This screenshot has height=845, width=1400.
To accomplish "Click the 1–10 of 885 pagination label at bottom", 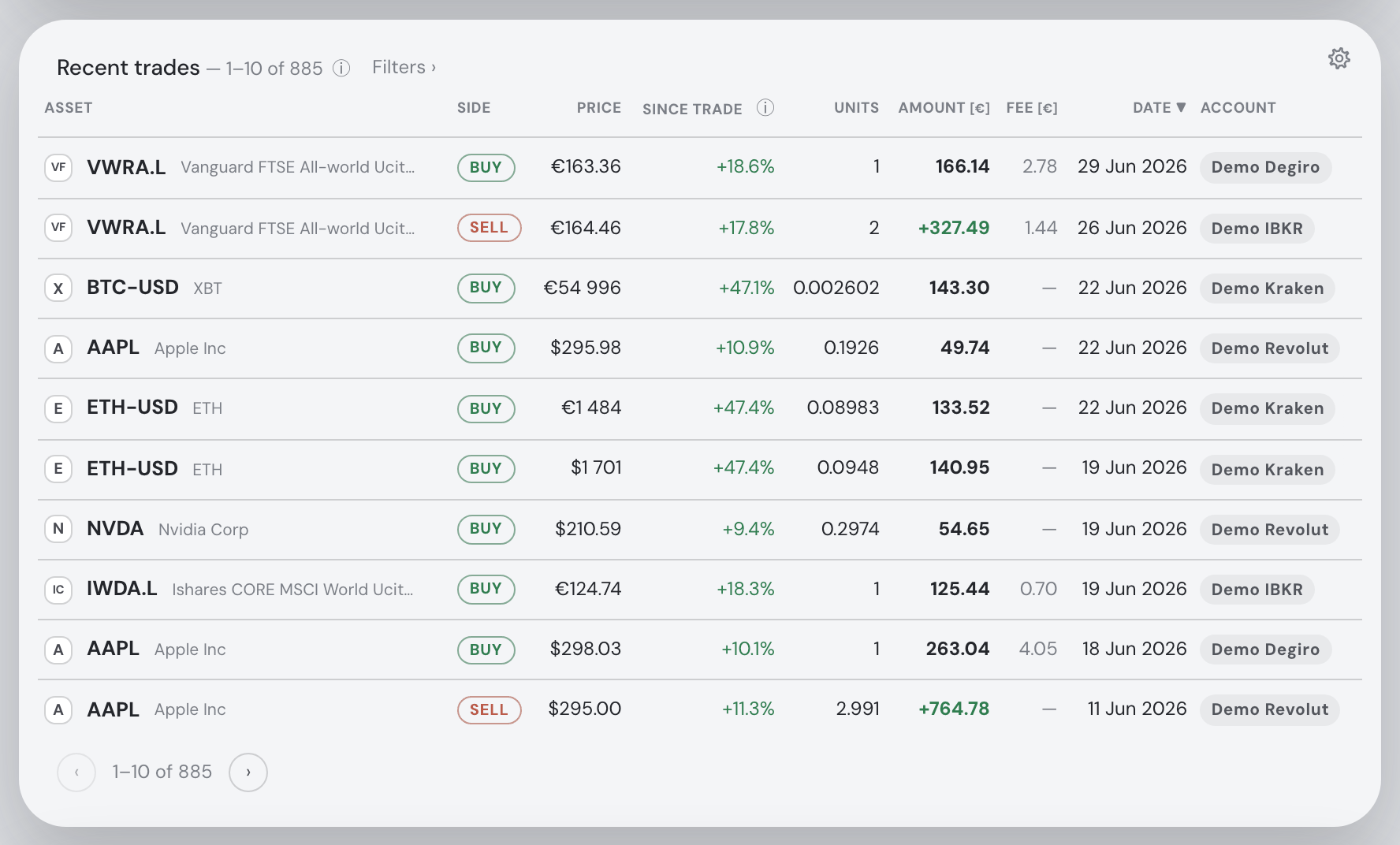I will pyautogui.click(x=162, y=772).
